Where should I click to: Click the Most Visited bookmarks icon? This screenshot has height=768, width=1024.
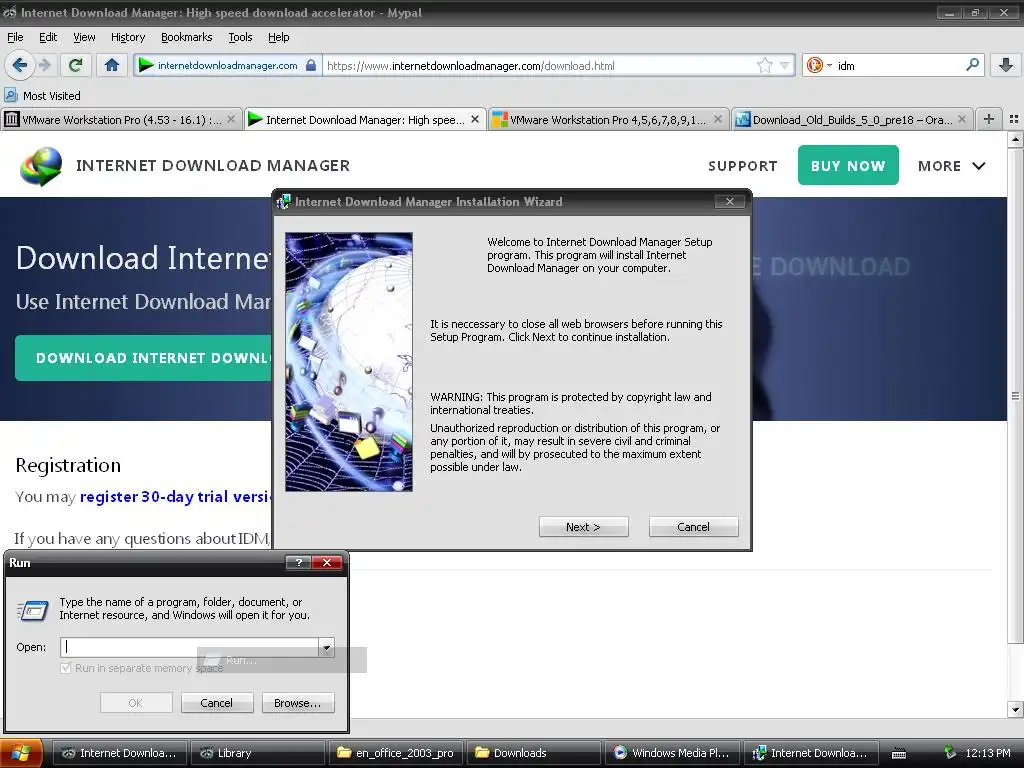click(10, 95)
